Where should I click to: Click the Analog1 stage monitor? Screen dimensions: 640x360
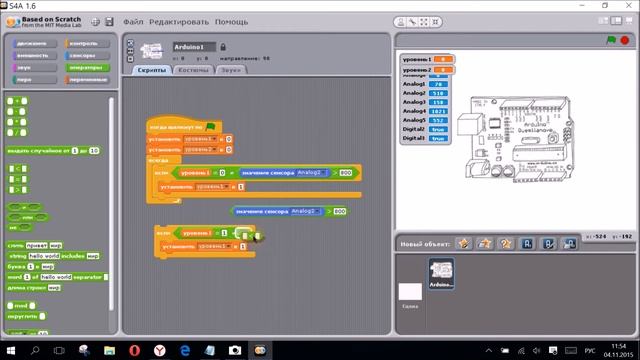pyautogui.click(x=425, y=84)
